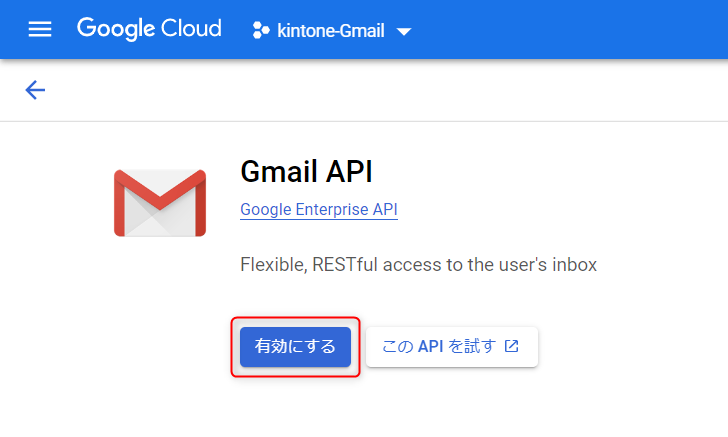Screen dimensions: 728x437
Task: Click the word Flexible in the description
Action: 272,265
